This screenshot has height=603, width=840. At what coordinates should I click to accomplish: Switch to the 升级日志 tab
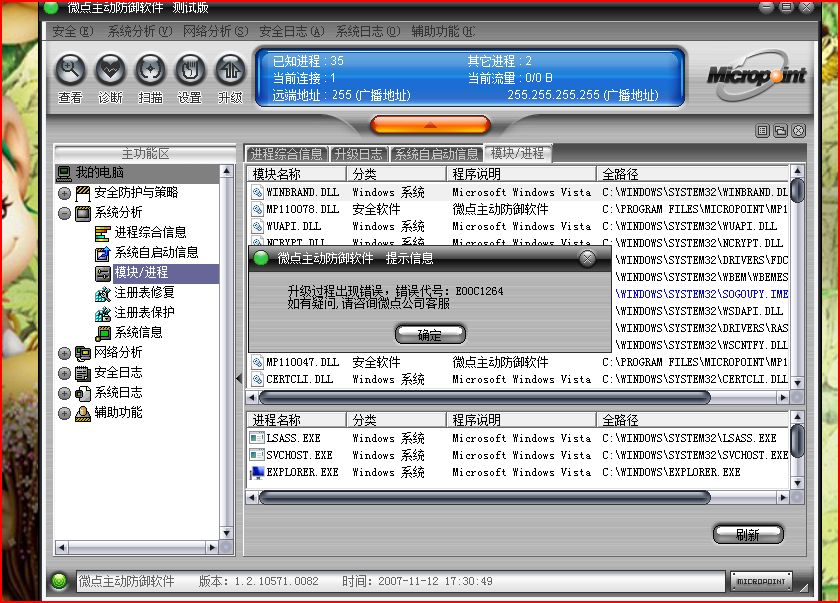tap(359, 154)
